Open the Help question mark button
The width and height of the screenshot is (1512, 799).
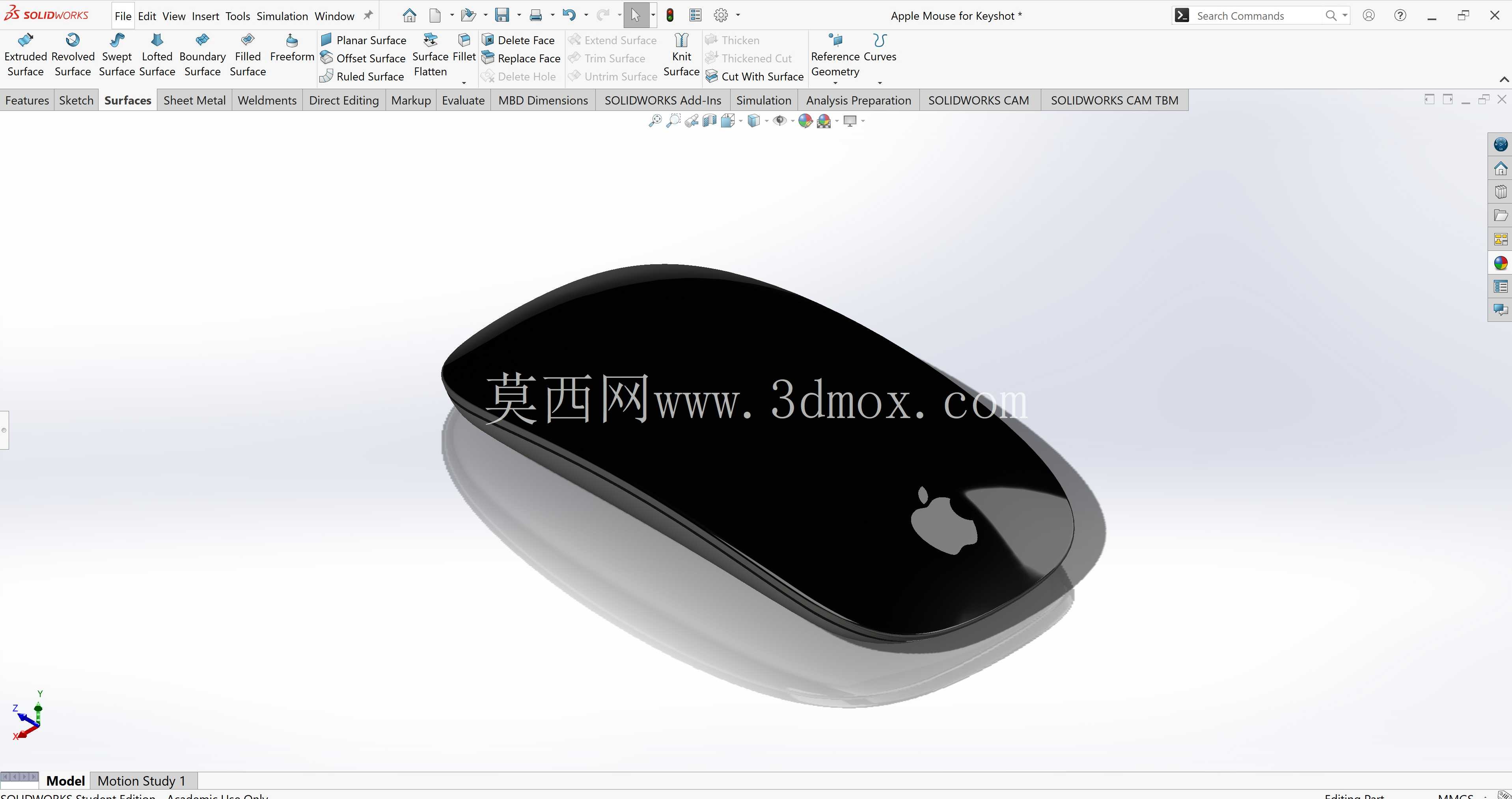coord(1400,15)
